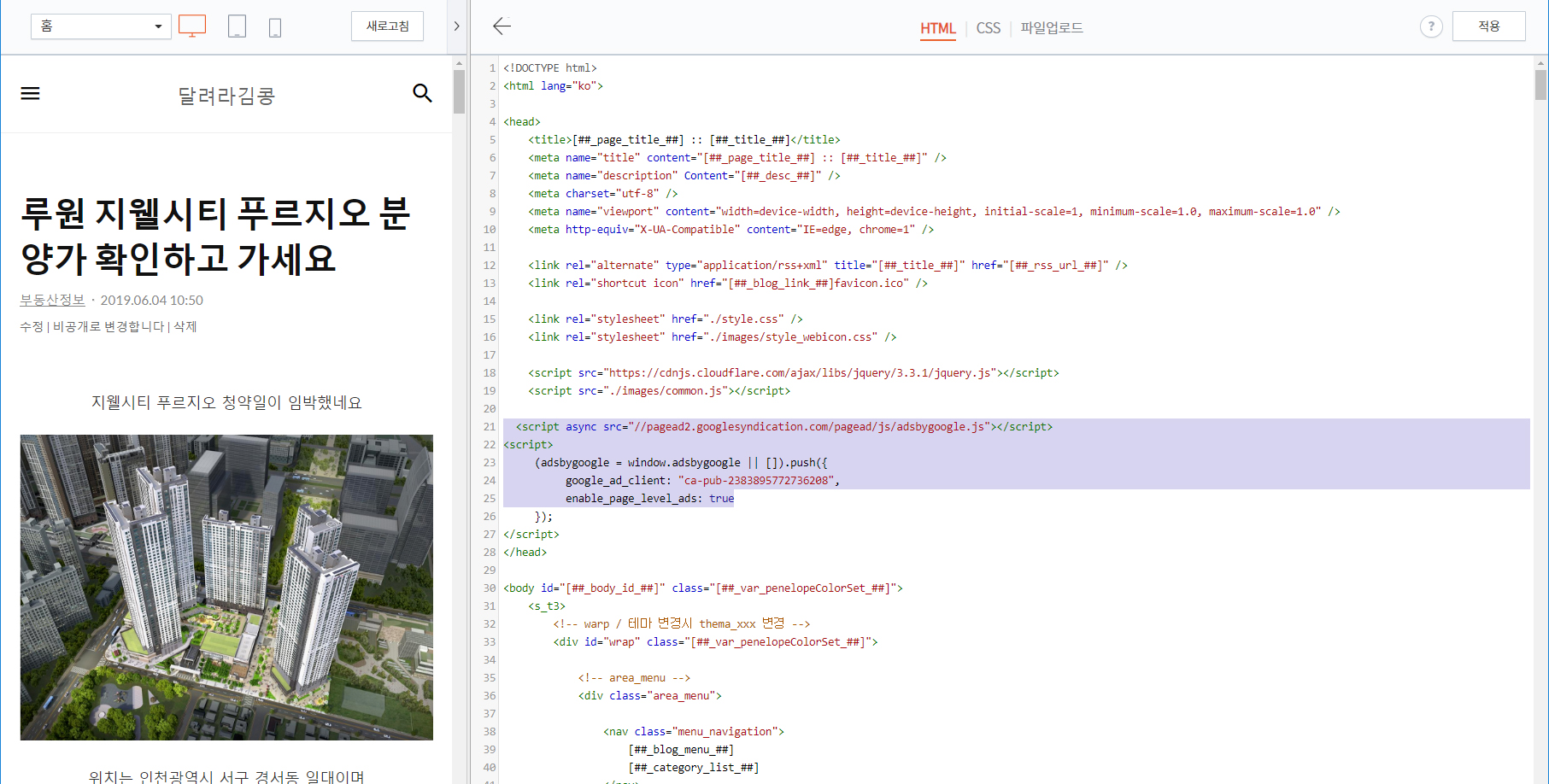Click the <s_t3> code line
This screenshot has width=1549, height=784.
tap(547, 606)
